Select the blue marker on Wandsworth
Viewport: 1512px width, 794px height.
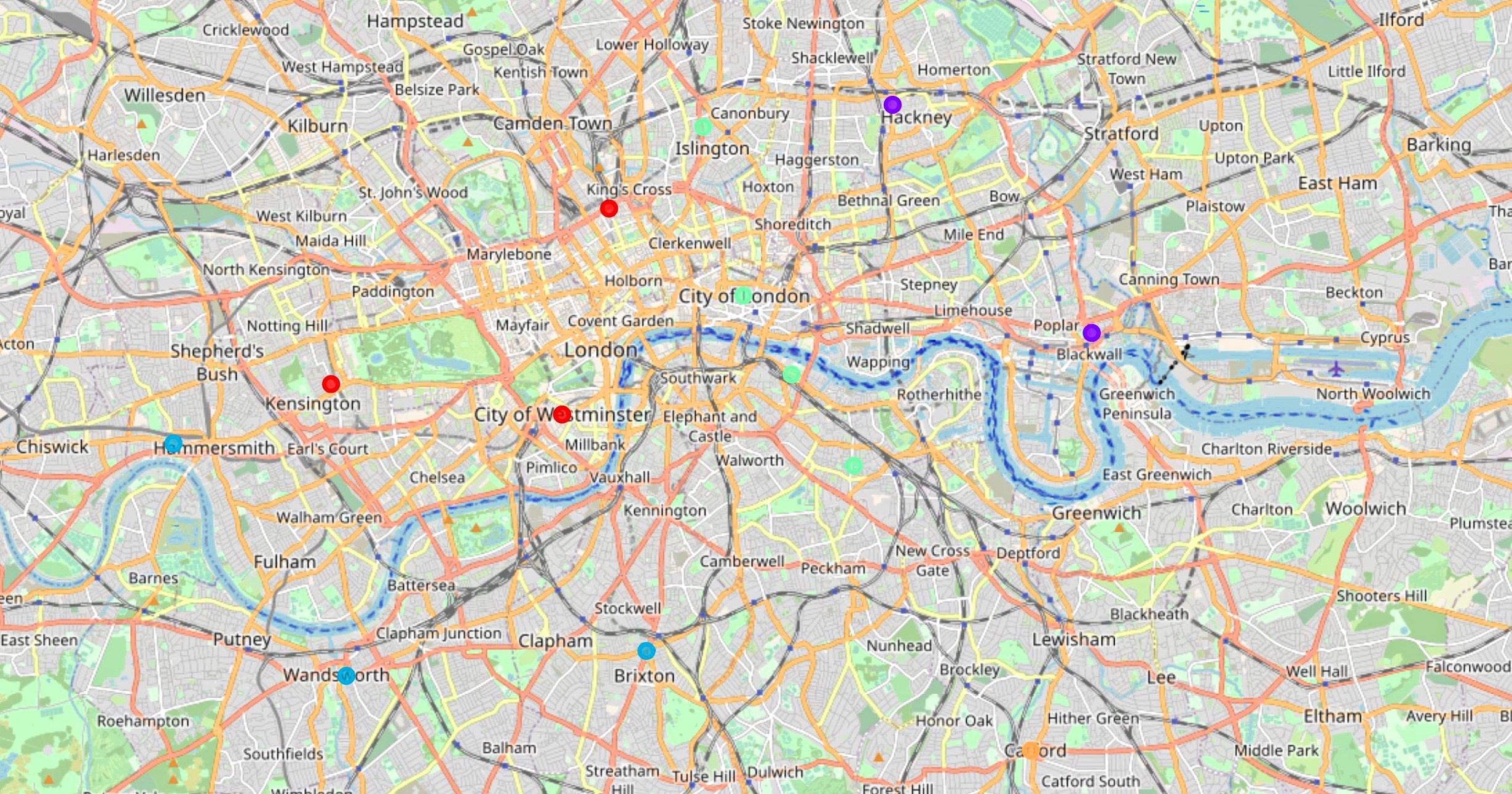coord(346,676)
